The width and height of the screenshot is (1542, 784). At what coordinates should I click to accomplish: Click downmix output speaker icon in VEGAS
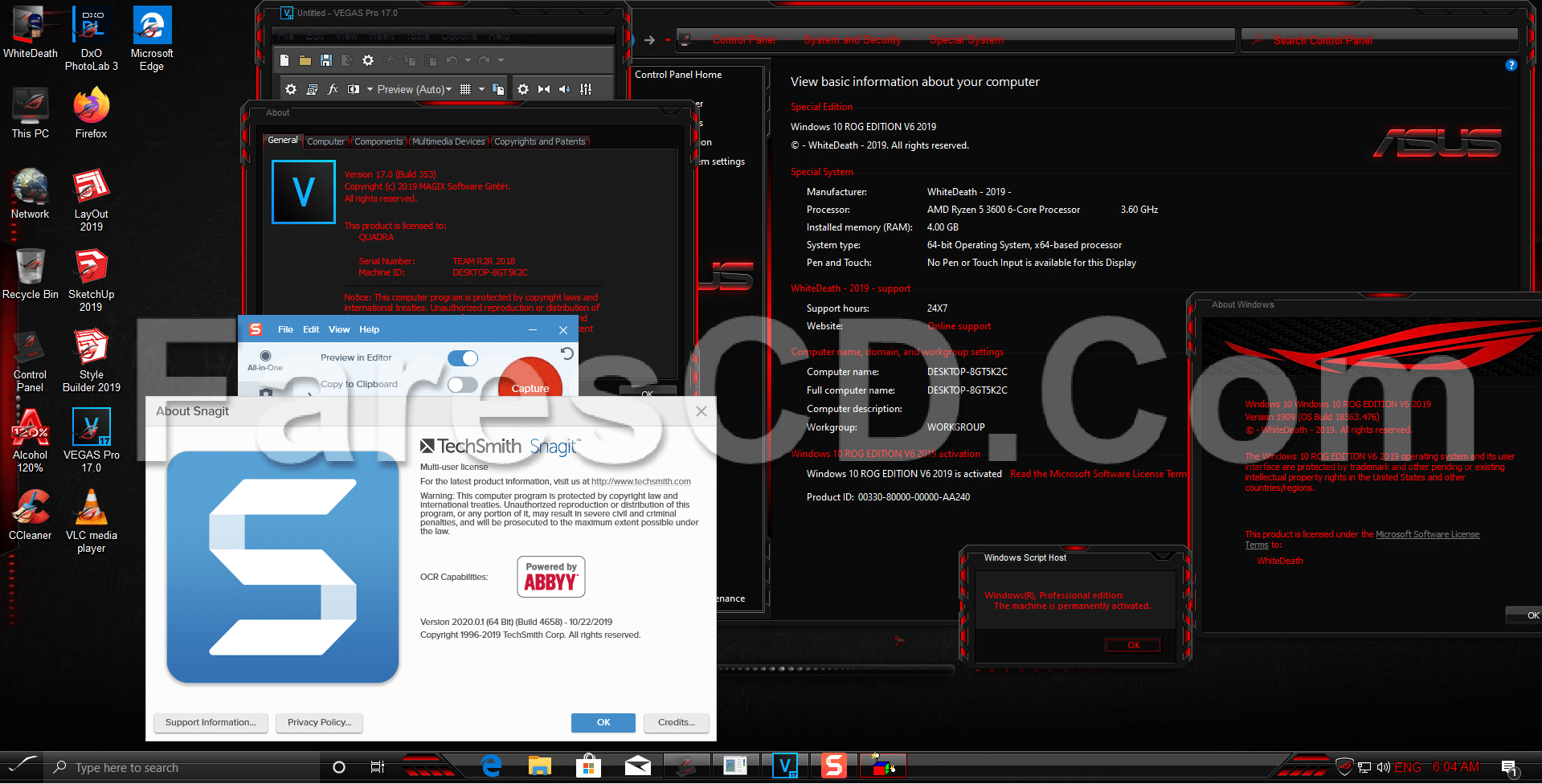coord(565,89)
